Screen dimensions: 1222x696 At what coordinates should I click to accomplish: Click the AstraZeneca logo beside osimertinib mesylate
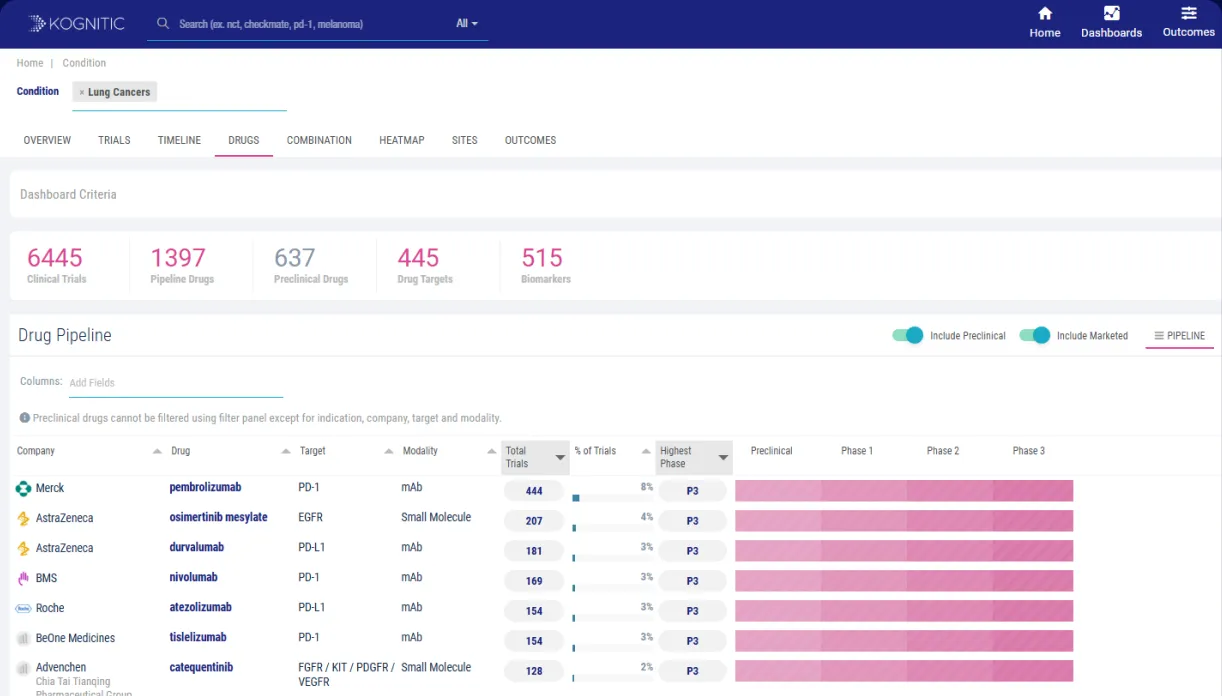[23, 519]
